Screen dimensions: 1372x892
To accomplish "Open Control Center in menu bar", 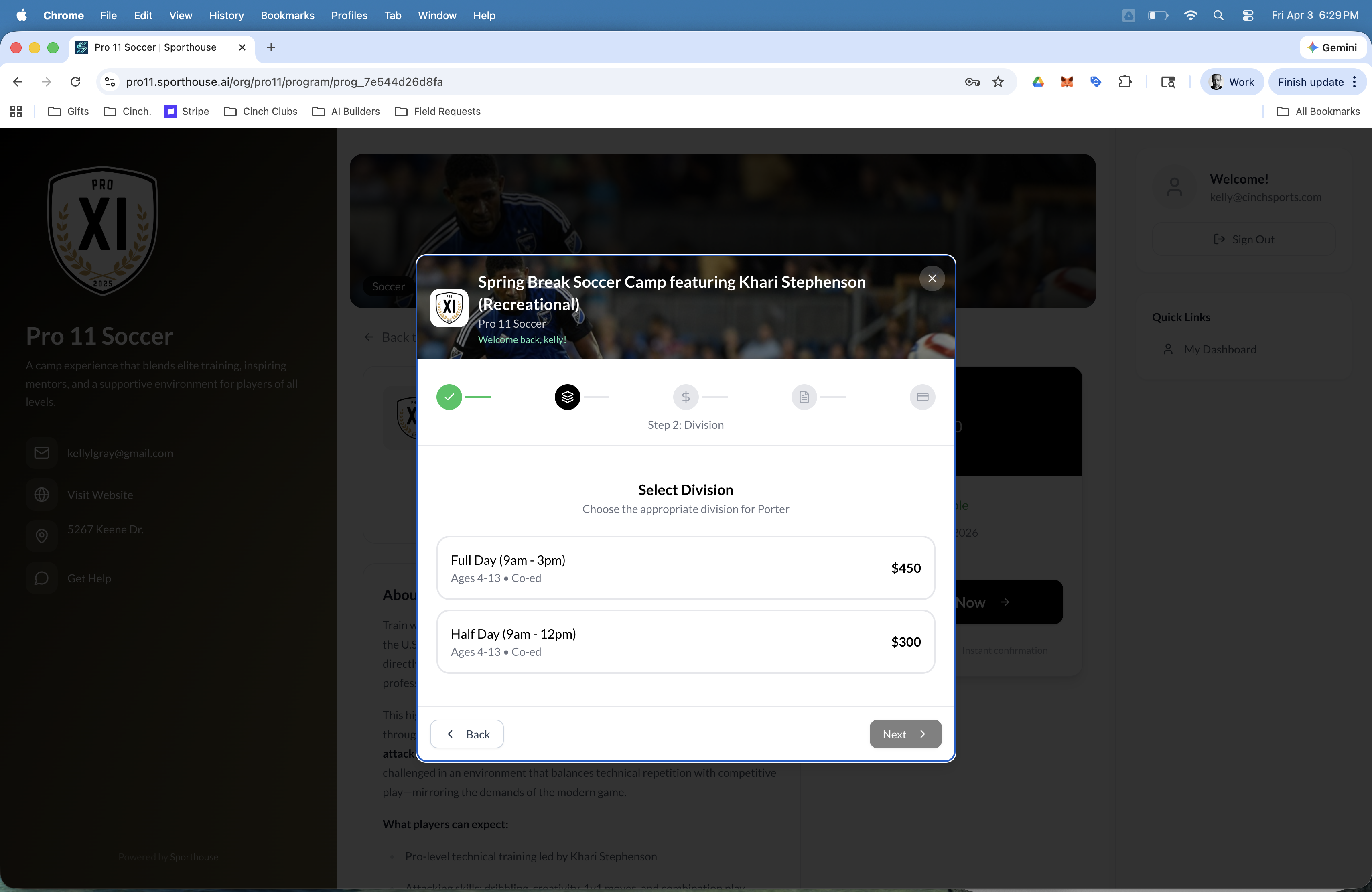I will (x=1248, y=16).
